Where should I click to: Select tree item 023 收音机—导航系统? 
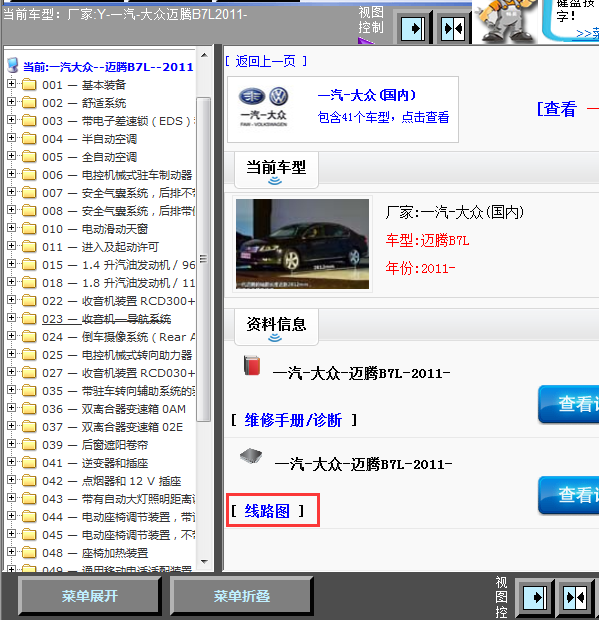[107, 319]
